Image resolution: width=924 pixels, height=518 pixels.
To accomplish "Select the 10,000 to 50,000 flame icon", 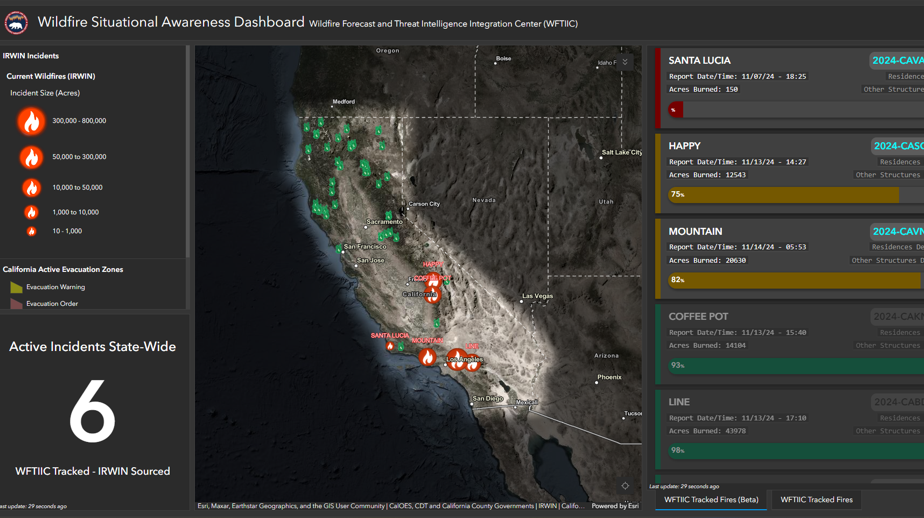I will pos(31,188).
